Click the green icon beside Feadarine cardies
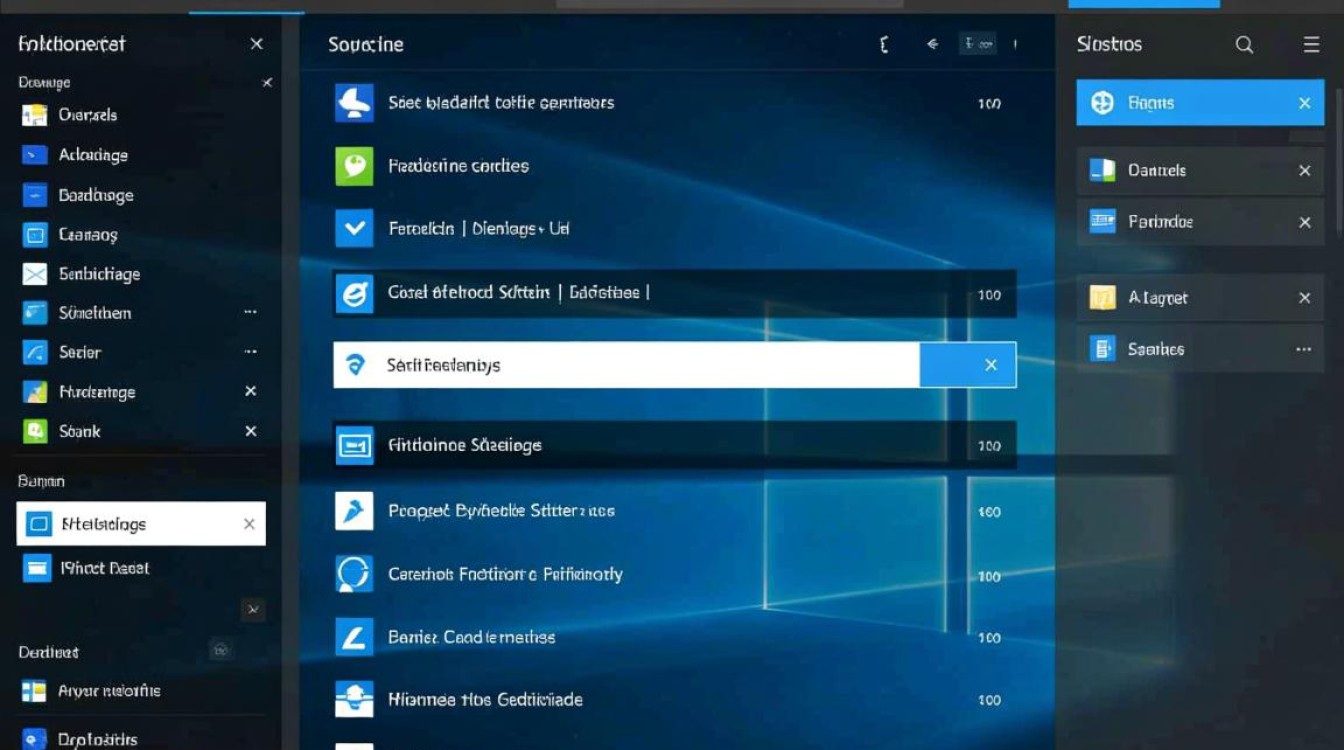 (x=354, y=166)
